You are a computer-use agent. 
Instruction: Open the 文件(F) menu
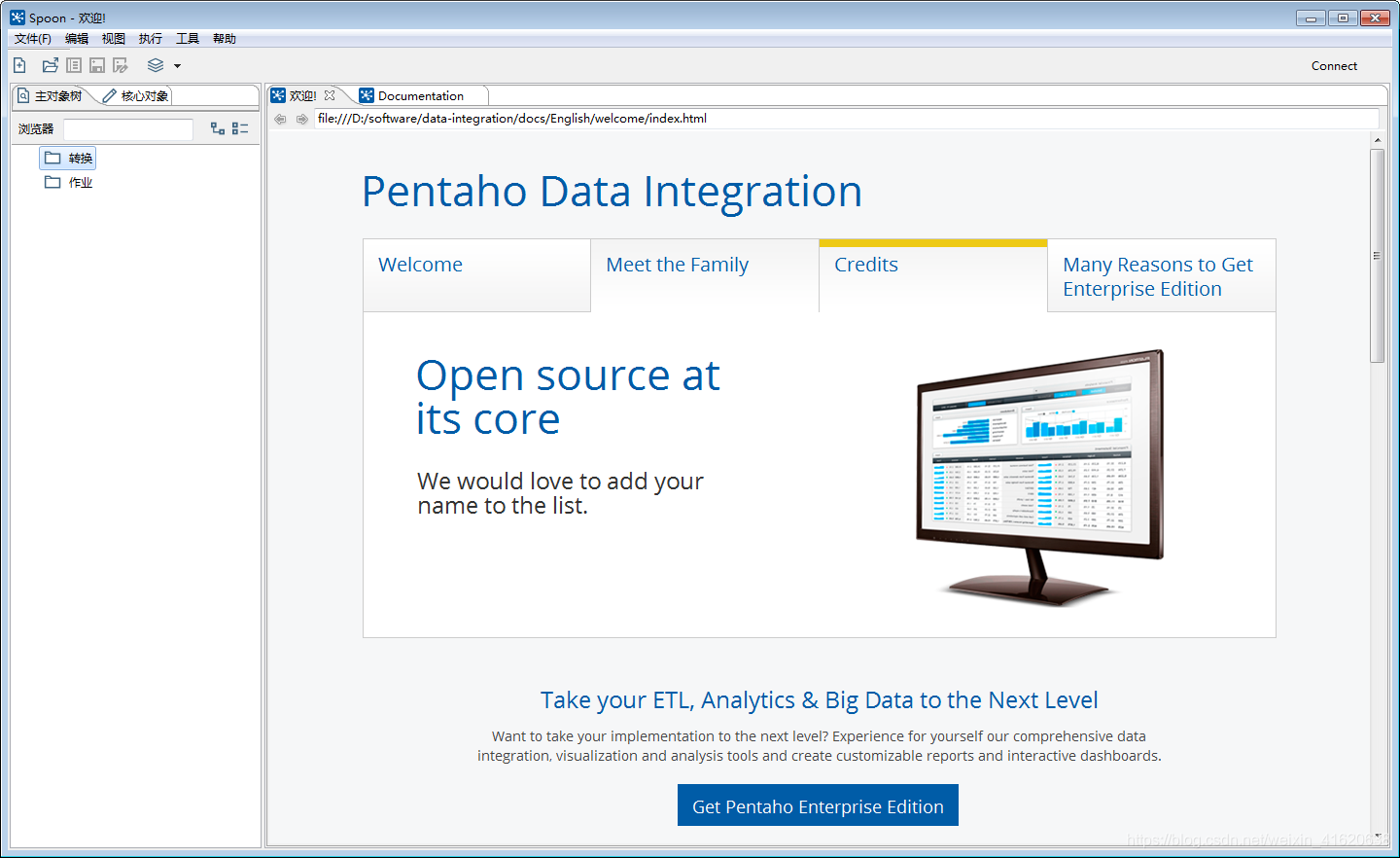coord(33,39)
